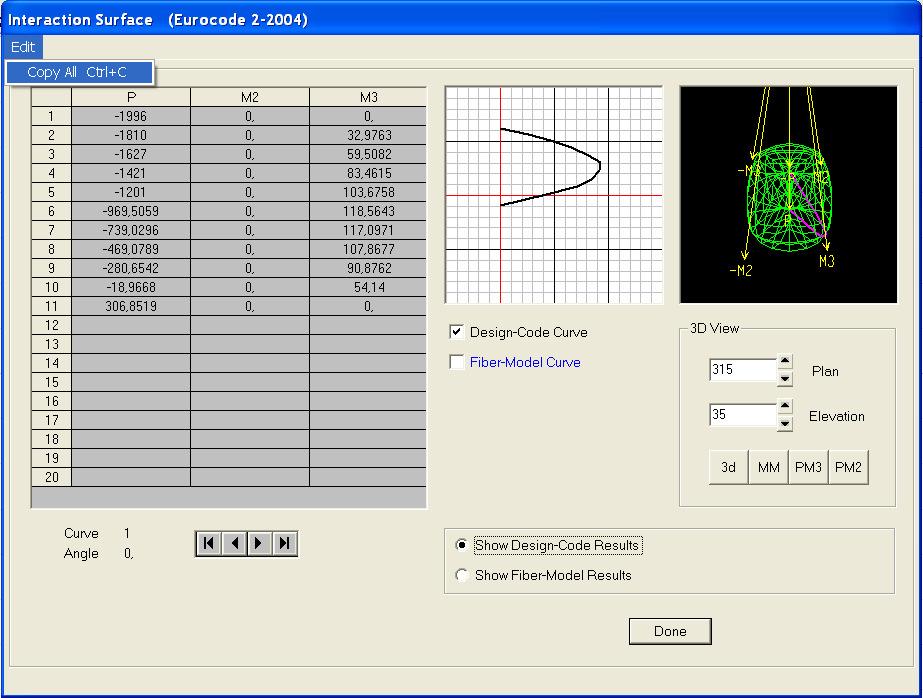The image size is (923, 698).
Task: Select Show Design-Code Results radio button
Action: pos(462,545)
